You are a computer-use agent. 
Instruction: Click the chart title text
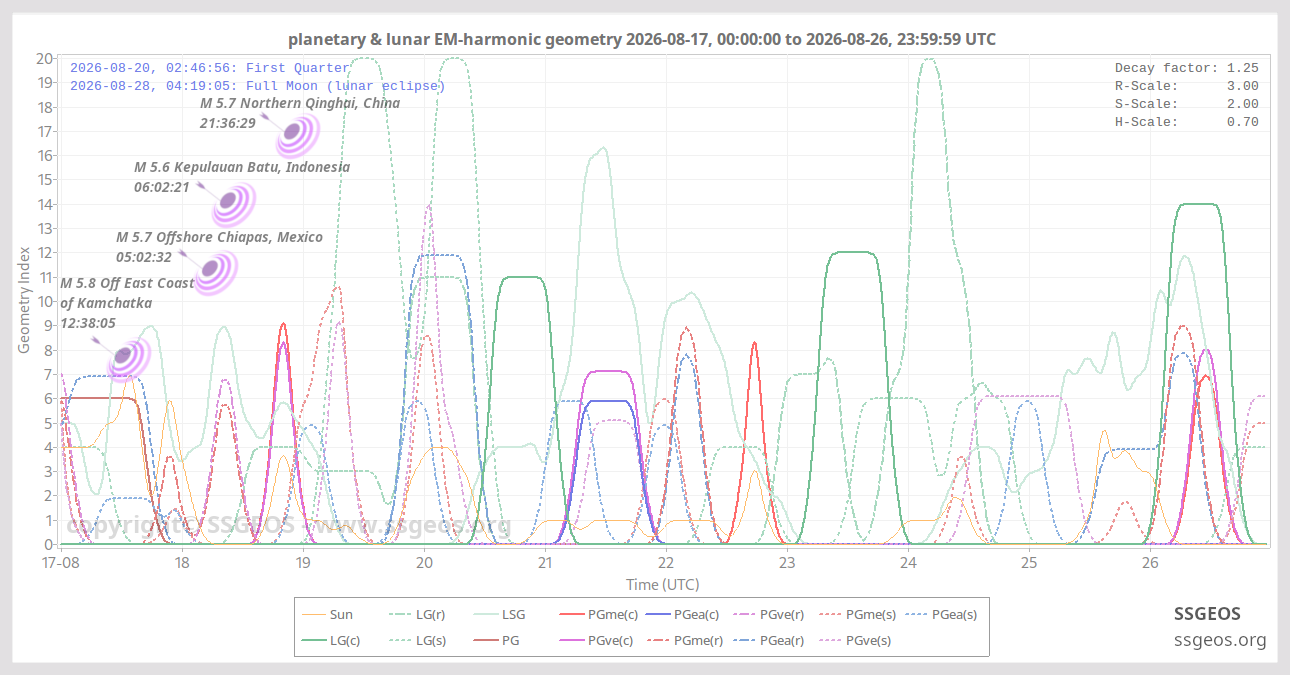coord(642,40)
